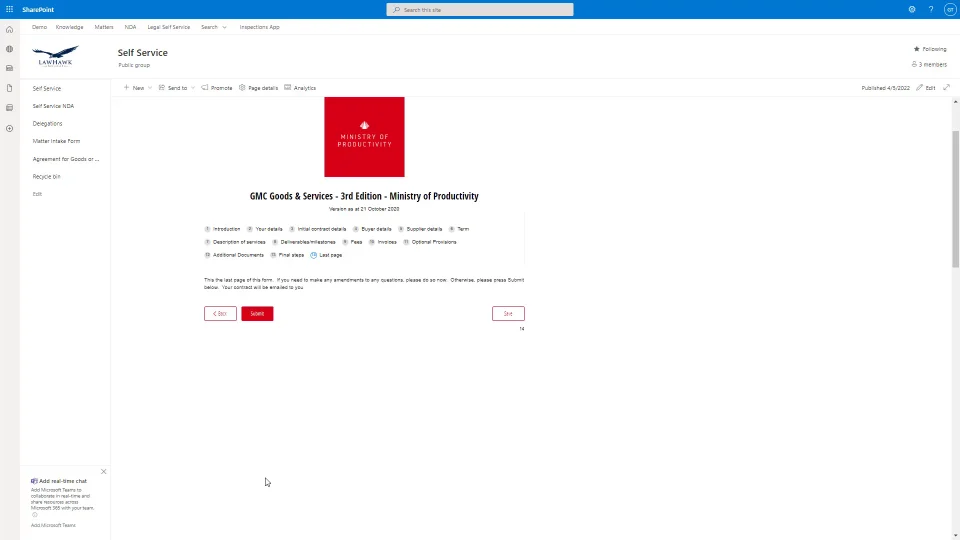Go to form step 9 Fees
Screen dimensions: 960x540
coord(352,242)
